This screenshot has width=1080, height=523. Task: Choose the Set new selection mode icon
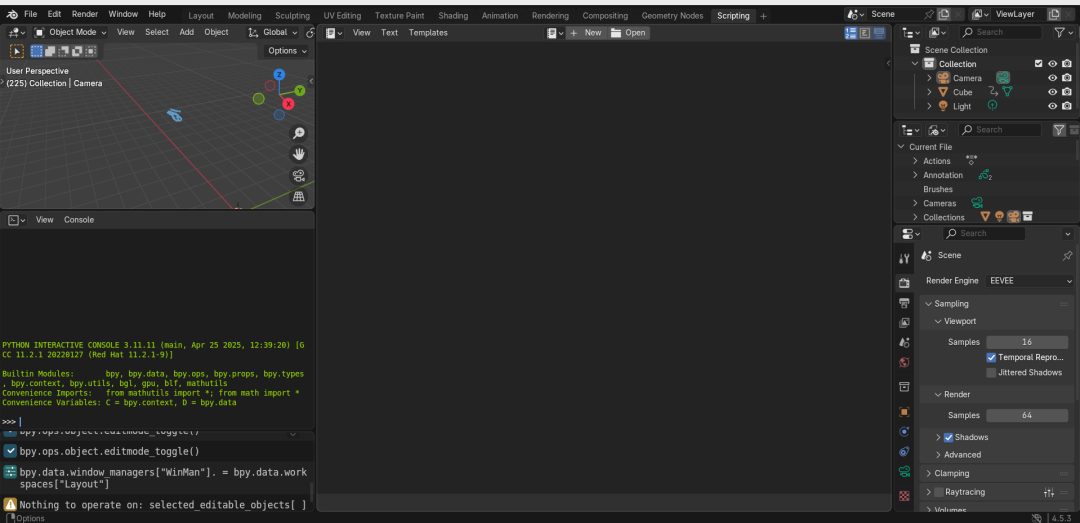(37, 51)
